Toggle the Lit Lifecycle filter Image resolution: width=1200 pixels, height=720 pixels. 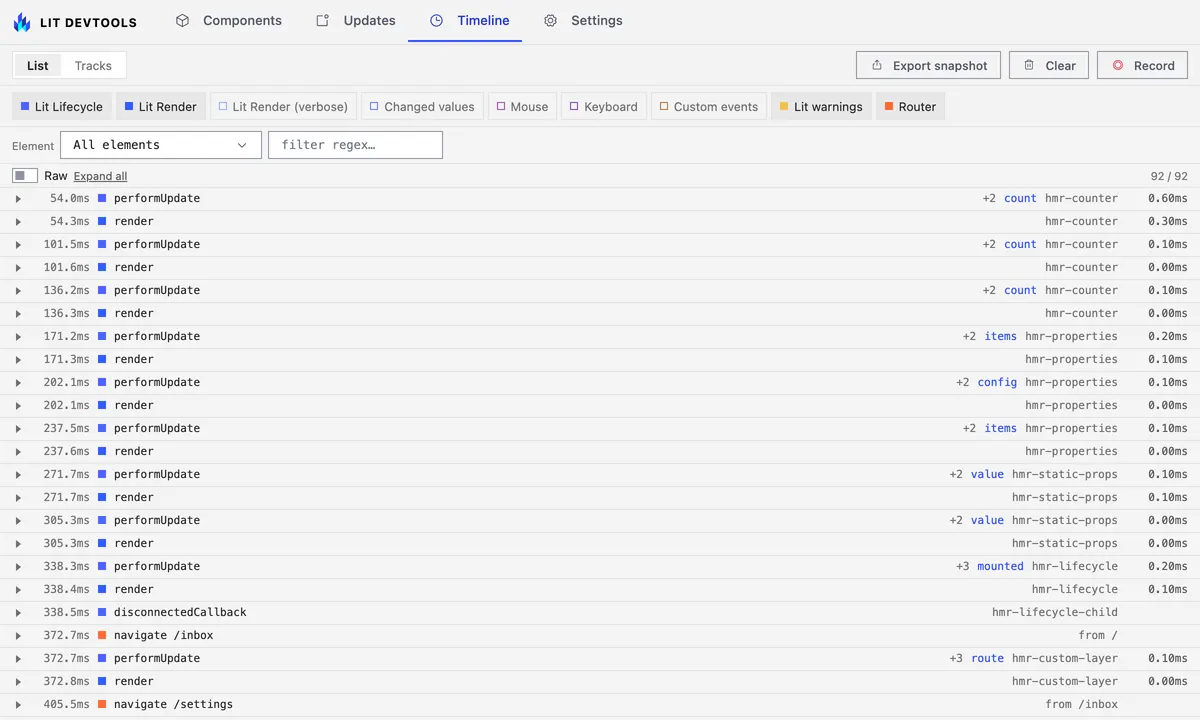[62, 107]
